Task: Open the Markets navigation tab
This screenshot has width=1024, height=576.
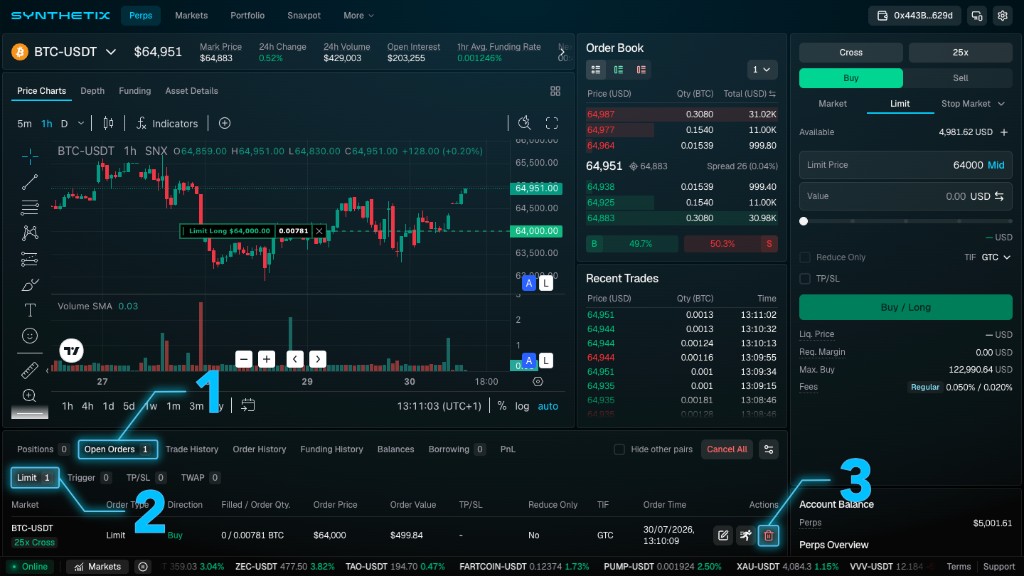Action: [191, 16]
